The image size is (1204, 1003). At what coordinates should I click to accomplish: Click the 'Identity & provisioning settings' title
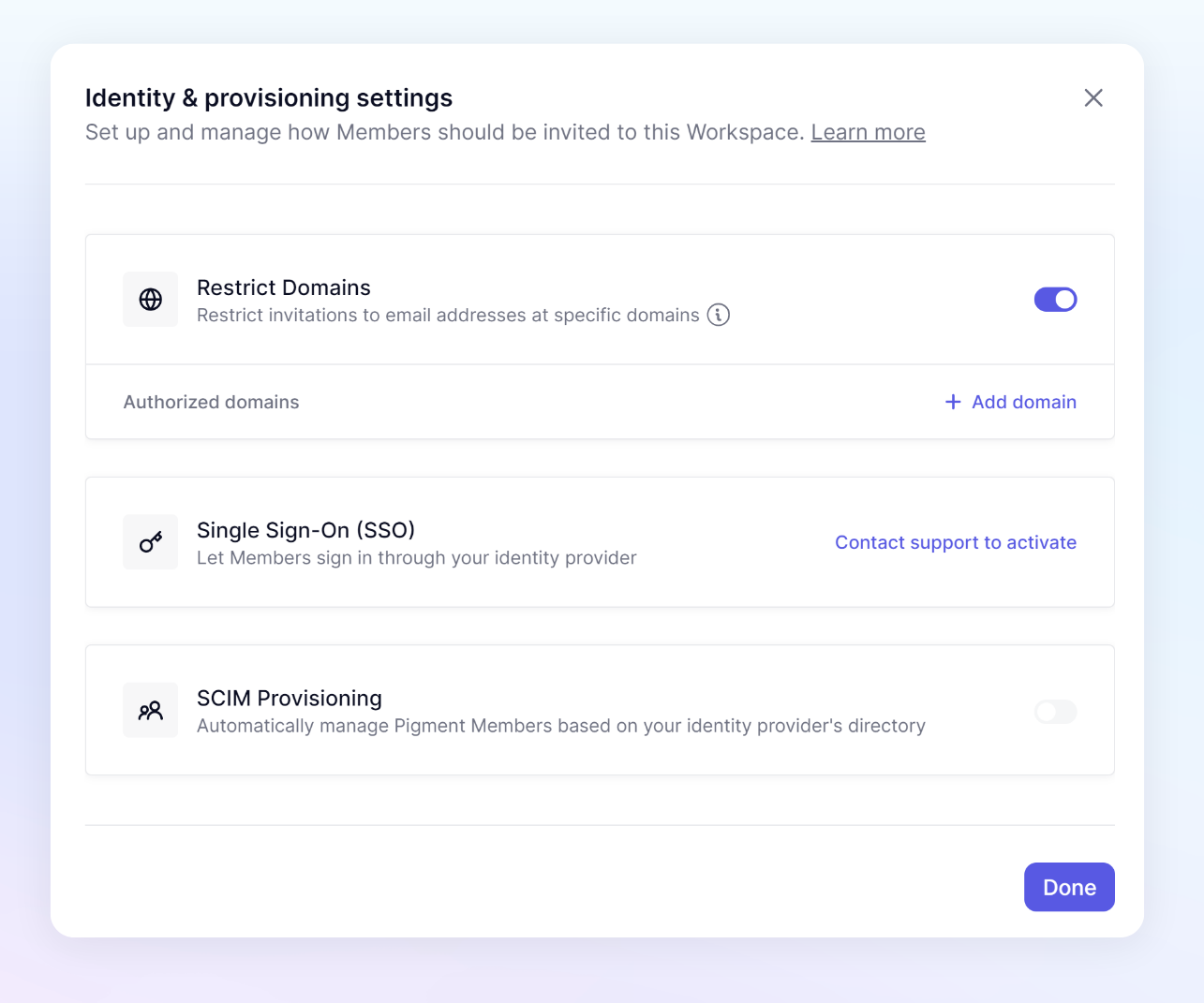tap(269, 98)
